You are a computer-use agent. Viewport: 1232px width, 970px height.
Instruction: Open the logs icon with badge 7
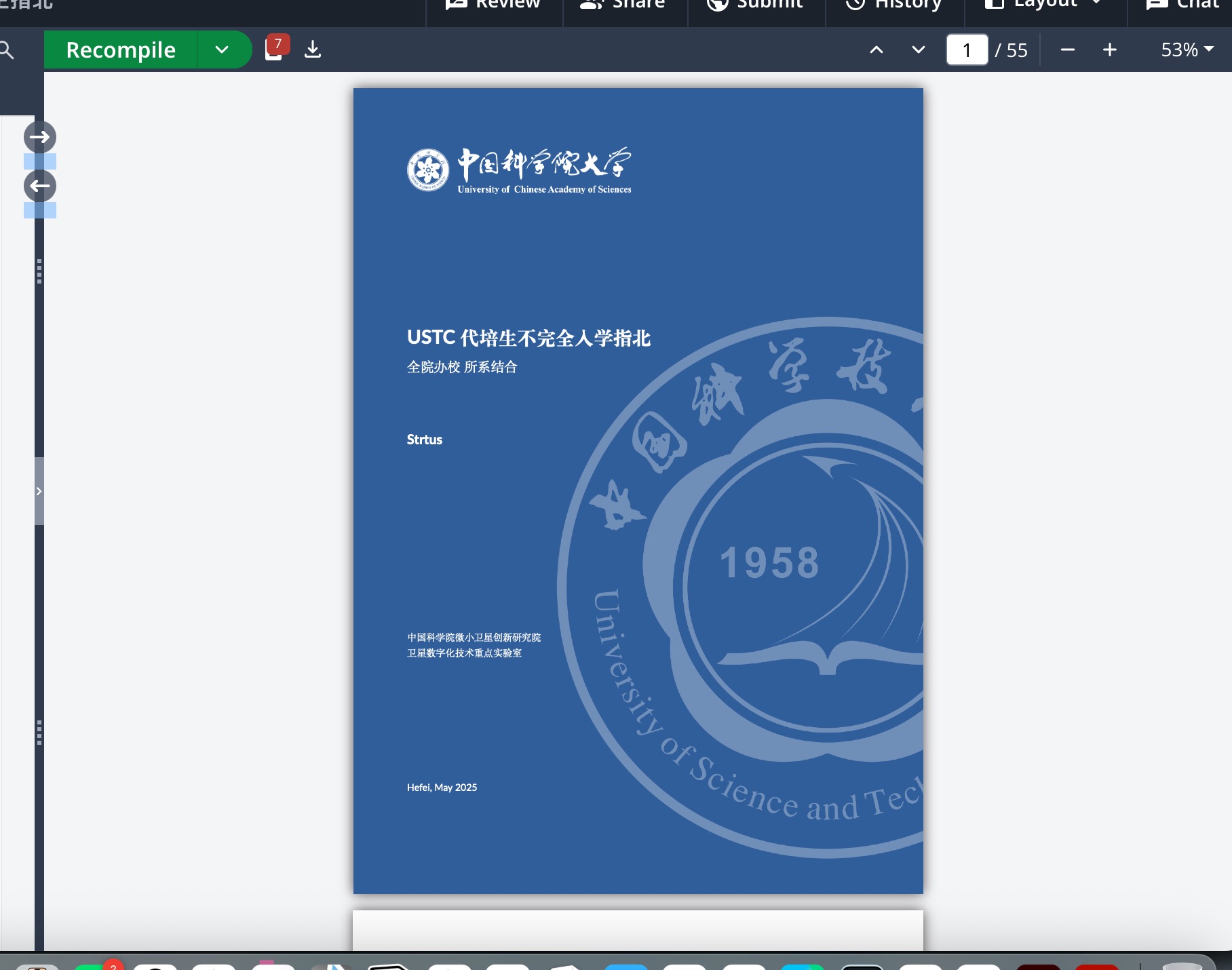click(x=276, y=48)
